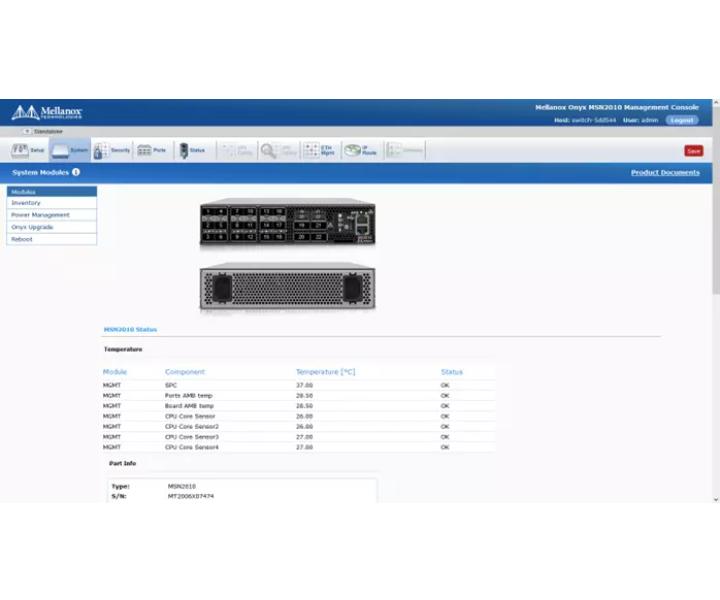Image resolution: width=720 pixels, height=600 pixels.
Task: Expand the Standalone dropdown arrow
Action: [x=27, y=131]
